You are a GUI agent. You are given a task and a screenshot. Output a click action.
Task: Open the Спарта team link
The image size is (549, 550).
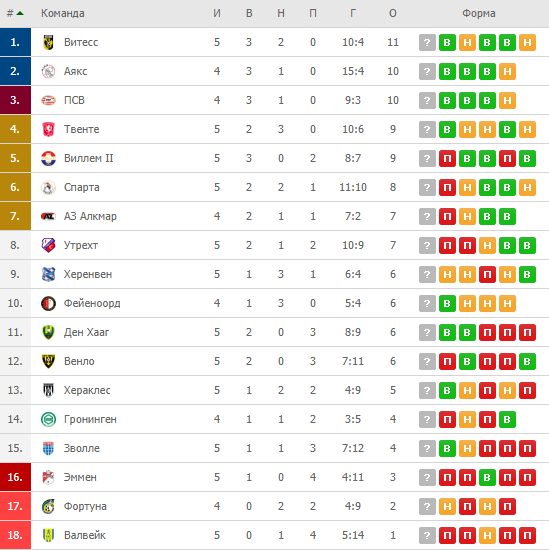[x=81, y=187]
